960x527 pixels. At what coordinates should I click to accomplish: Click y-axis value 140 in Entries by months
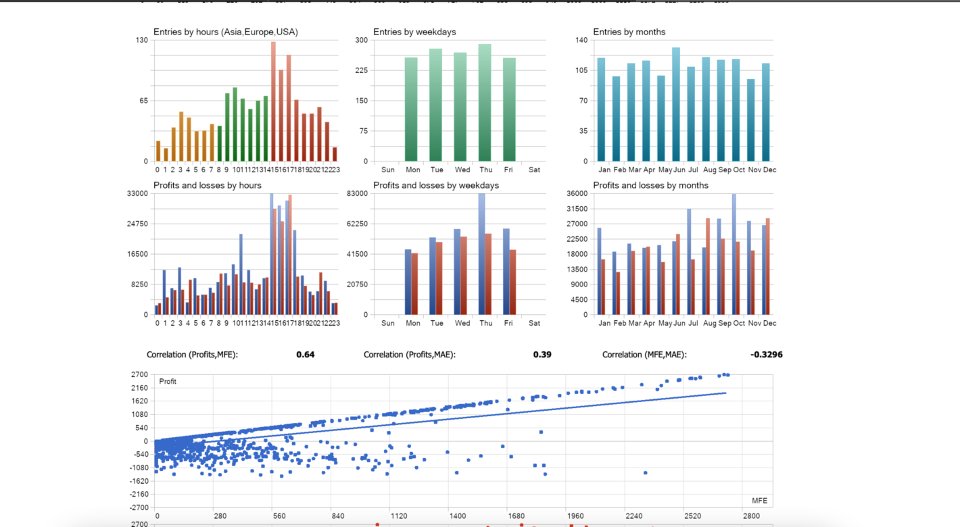click(x=581, y=40)
